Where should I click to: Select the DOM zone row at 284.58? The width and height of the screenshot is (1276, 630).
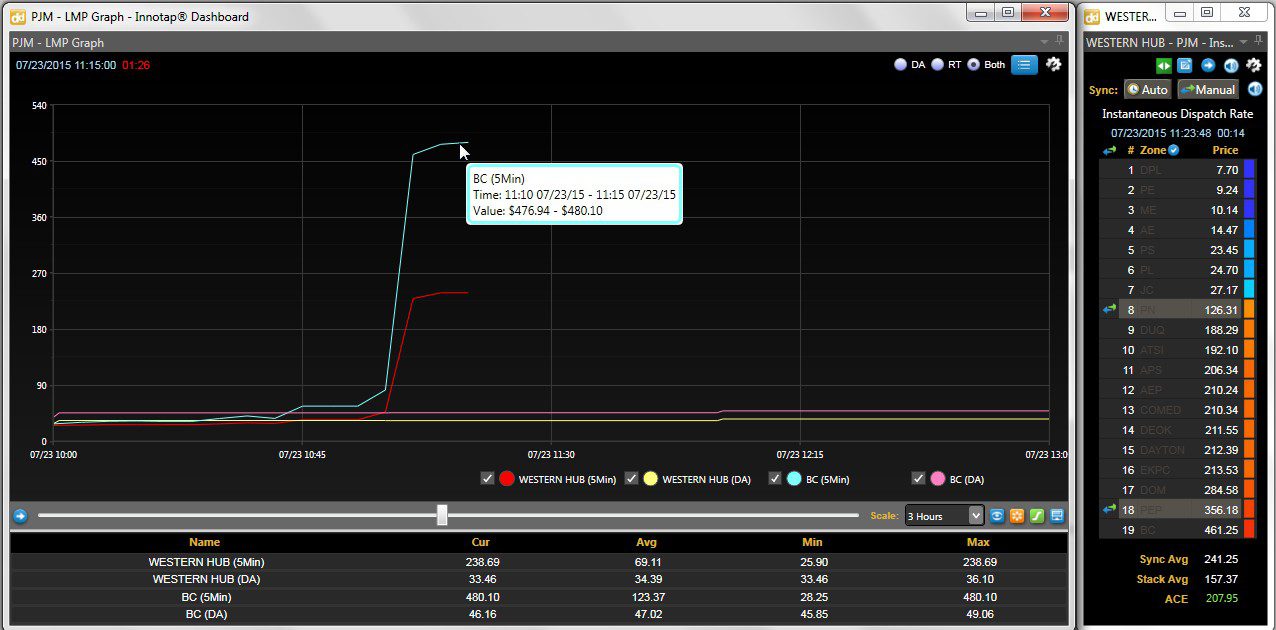click(x=1177, y=490)
